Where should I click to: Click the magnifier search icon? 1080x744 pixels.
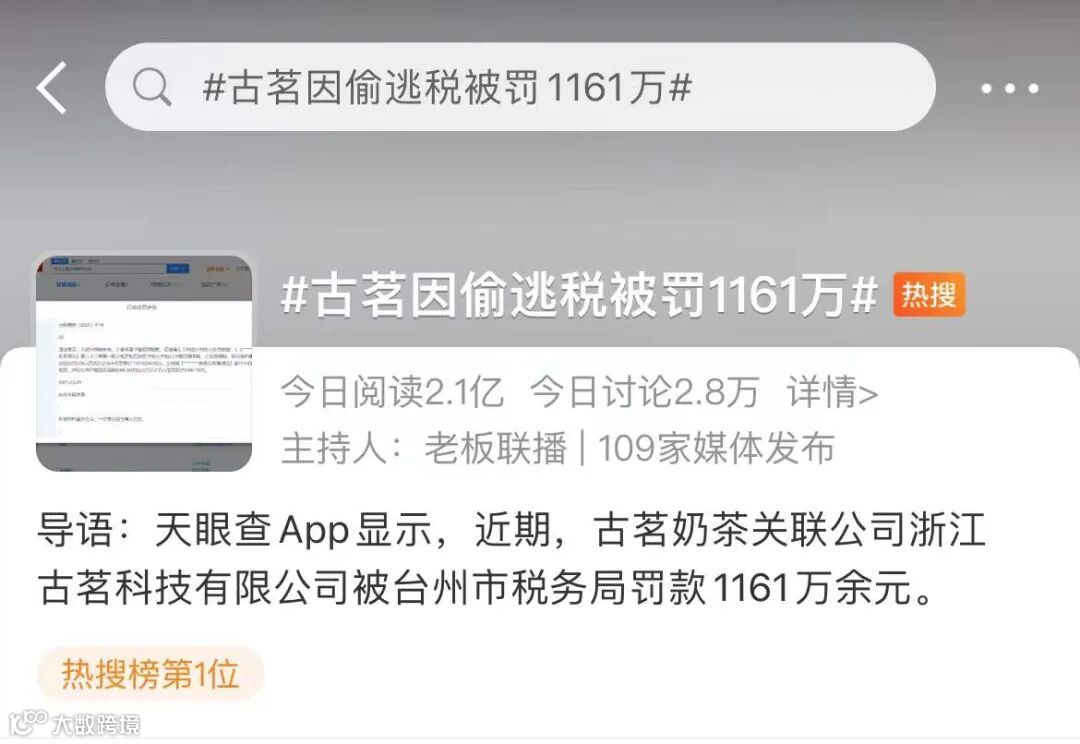tap(152, 87)
